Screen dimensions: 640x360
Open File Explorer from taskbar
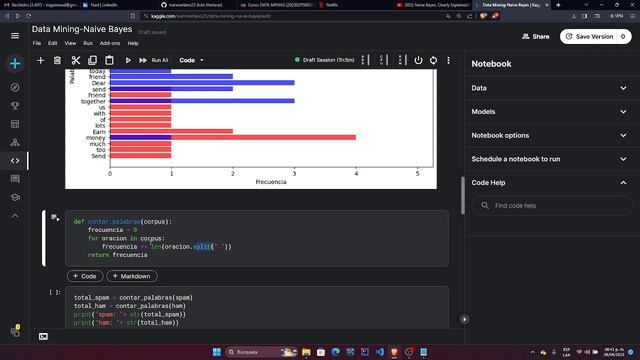coord(306,352)
